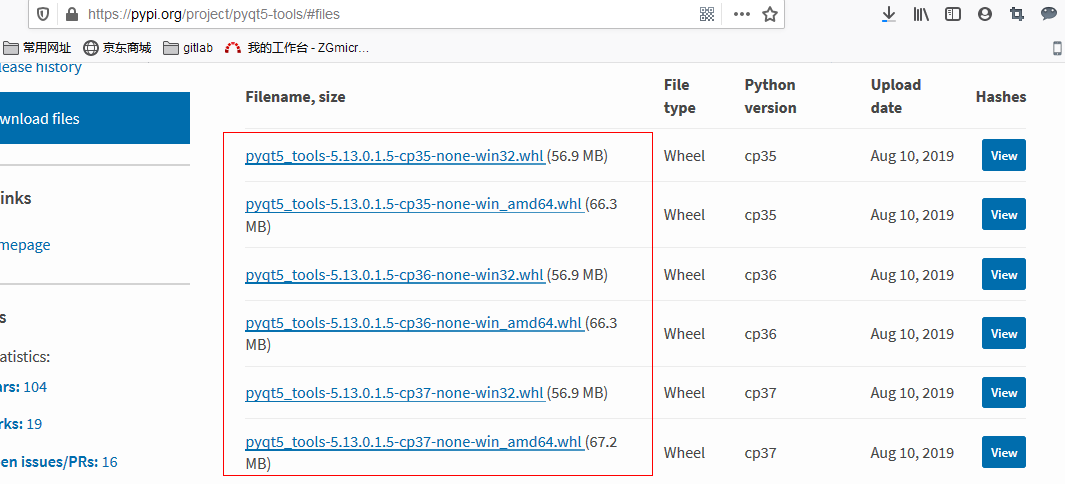Download pyqt5_tools cp35-none-win32.whl file
This screenshot has height=484, width=1065.
point(395,156)
